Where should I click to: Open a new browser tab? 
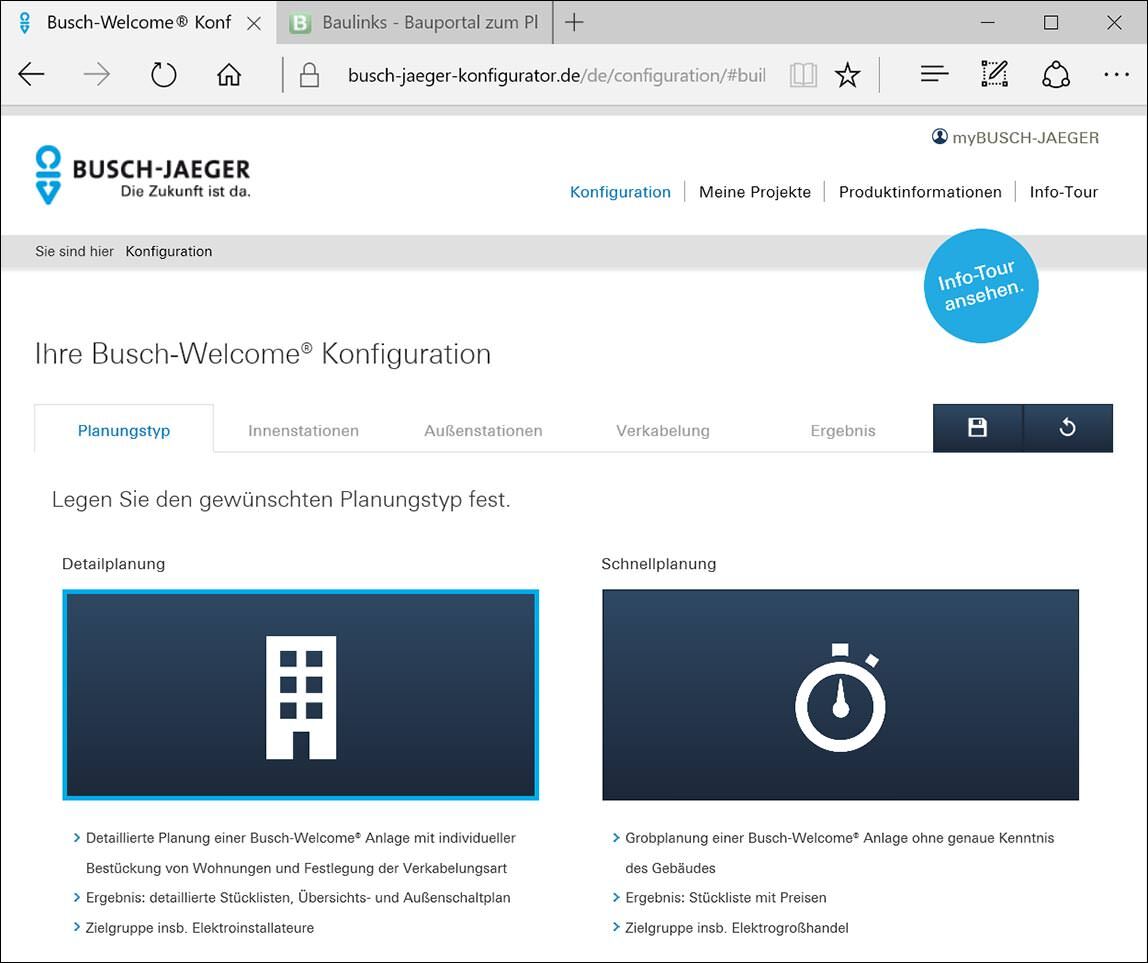(575, 23)
